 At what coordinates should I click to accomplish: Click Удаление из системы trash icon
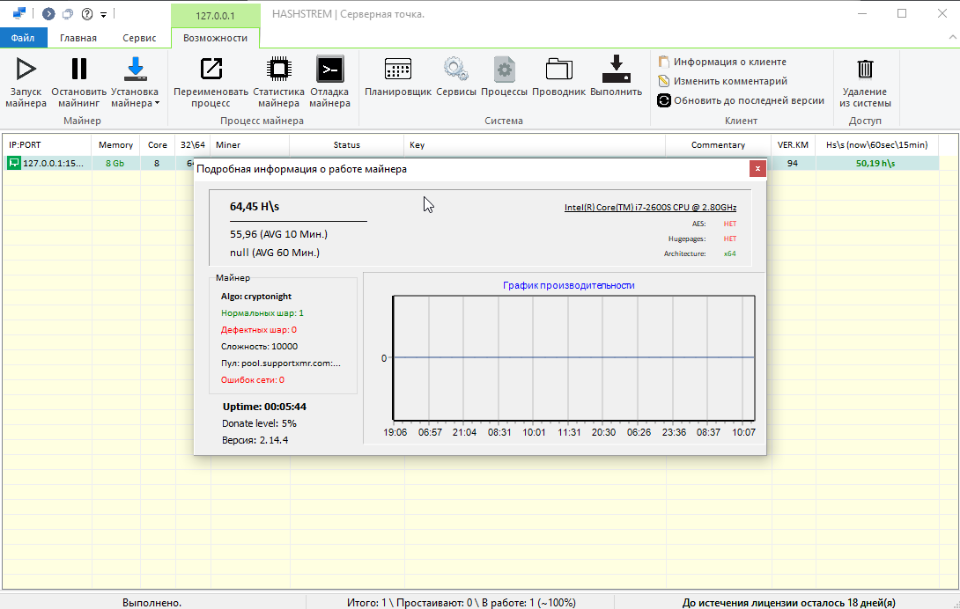[x=865, y=69]
